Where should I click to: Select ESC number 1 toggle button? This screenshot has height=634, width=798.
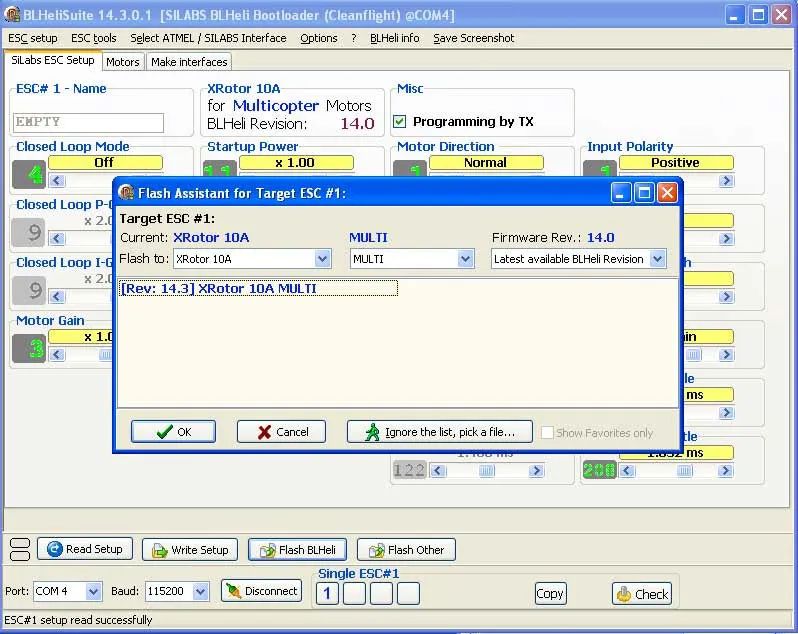327,594
